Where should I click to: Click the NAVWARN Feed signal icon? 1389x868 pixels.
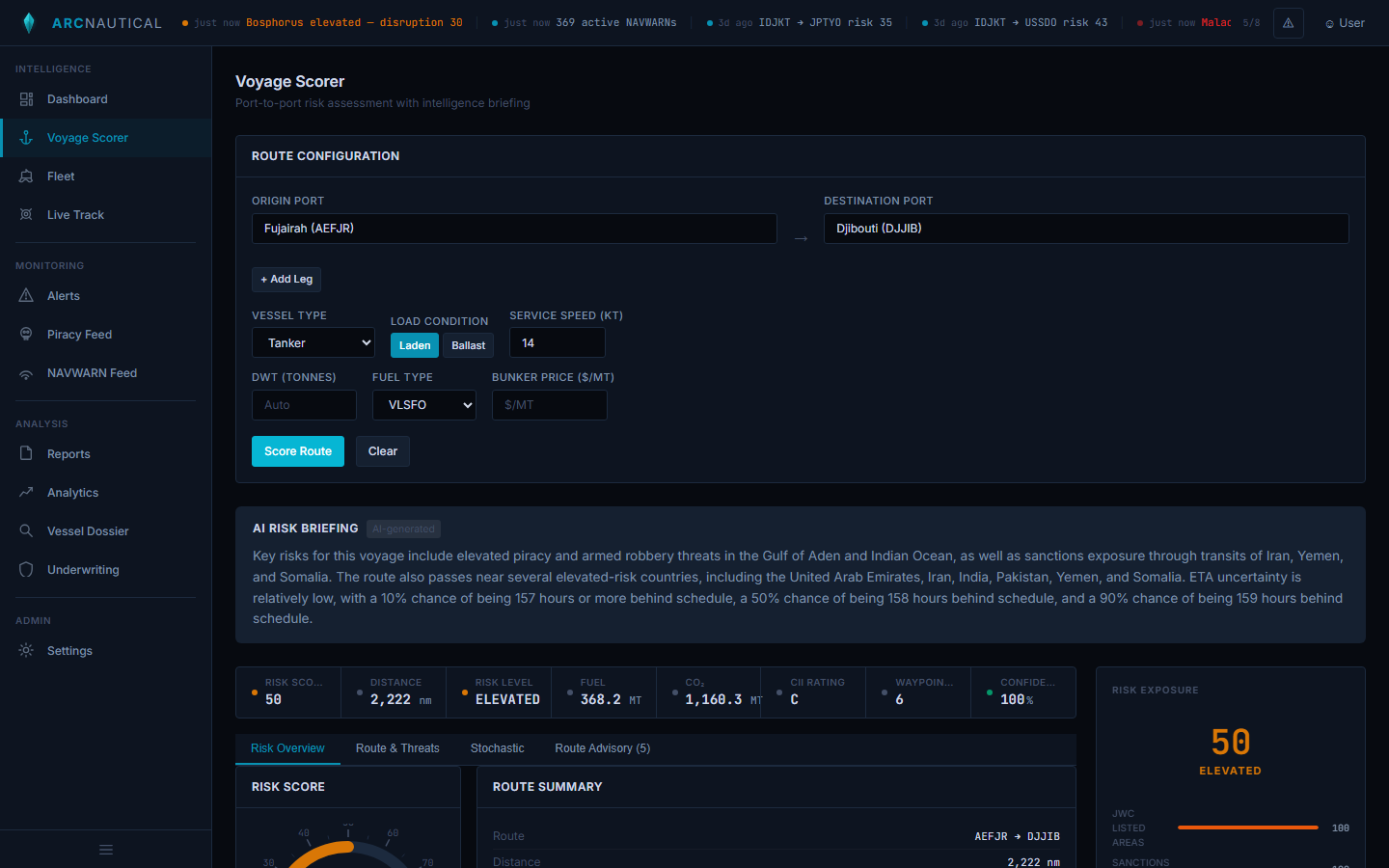click(26, 373)
